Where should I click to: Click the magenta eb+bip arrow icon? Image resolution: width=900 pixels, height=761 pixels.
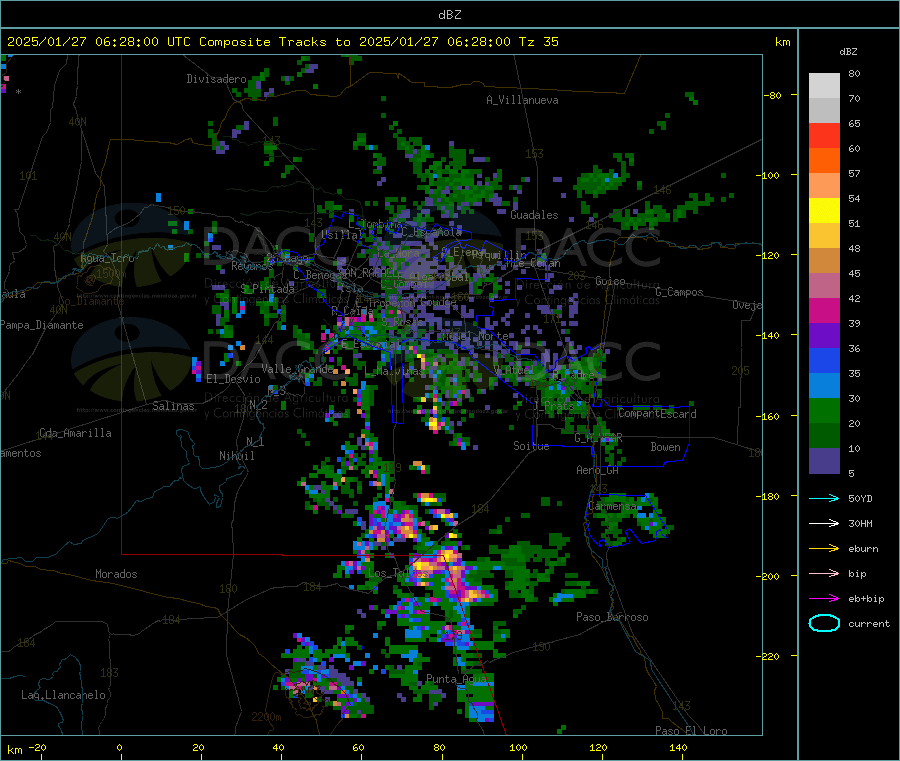coord(824,599)
